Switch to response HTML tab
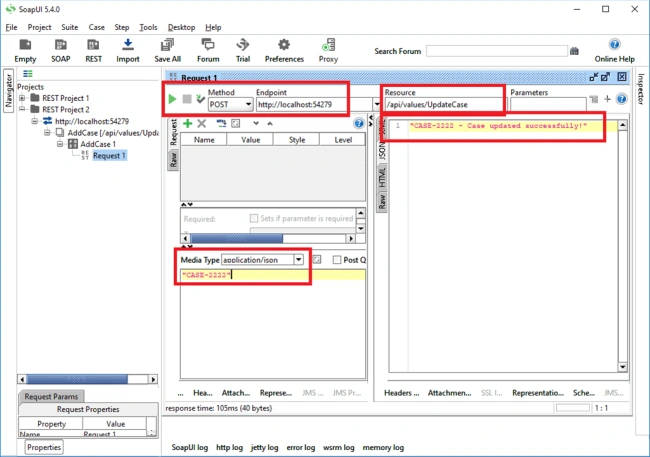The width and height of the screenshot is (650, 457). 382,177
